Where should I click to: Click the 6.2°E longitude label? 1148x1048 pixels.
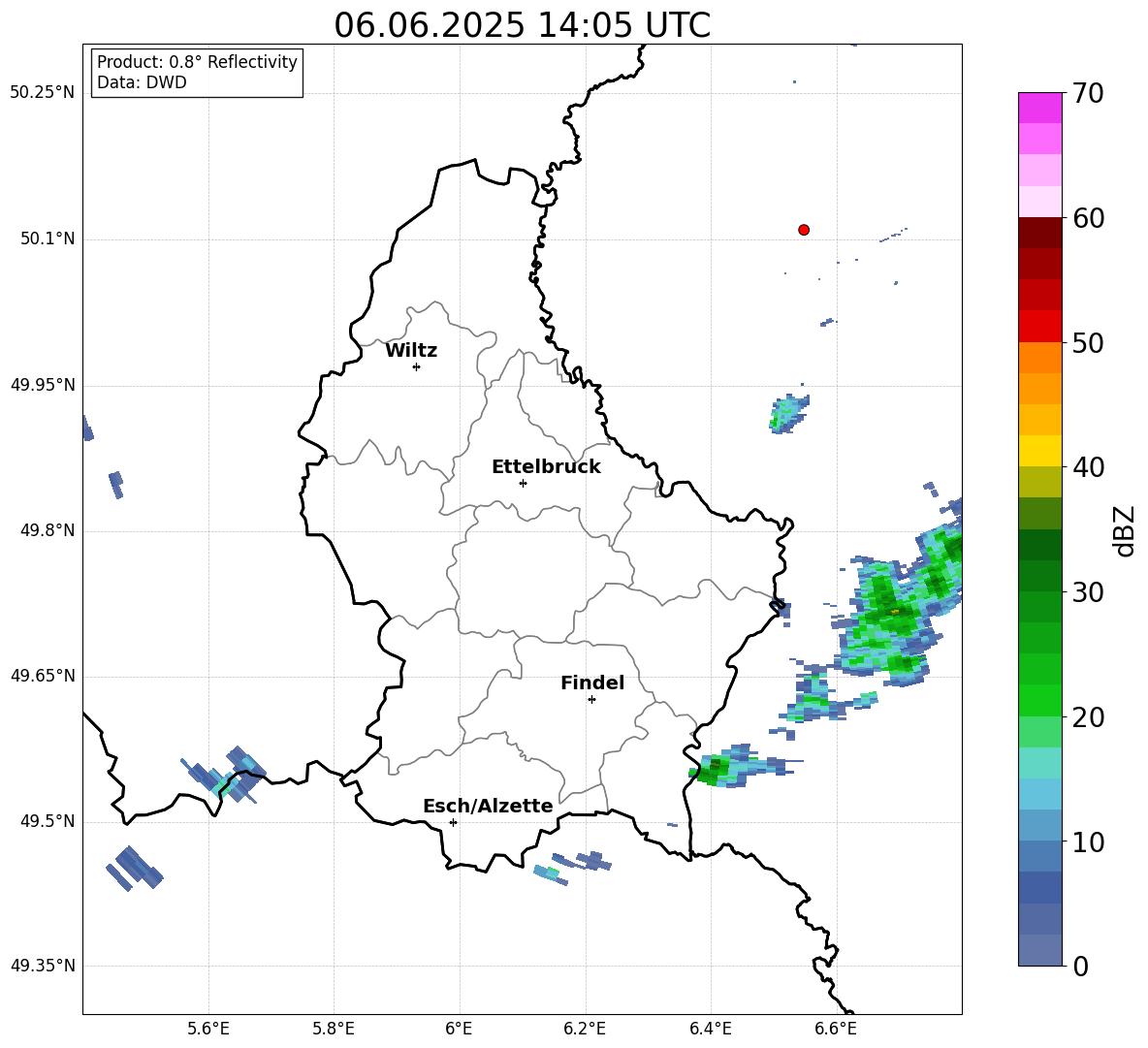[x=585, y=1029]
